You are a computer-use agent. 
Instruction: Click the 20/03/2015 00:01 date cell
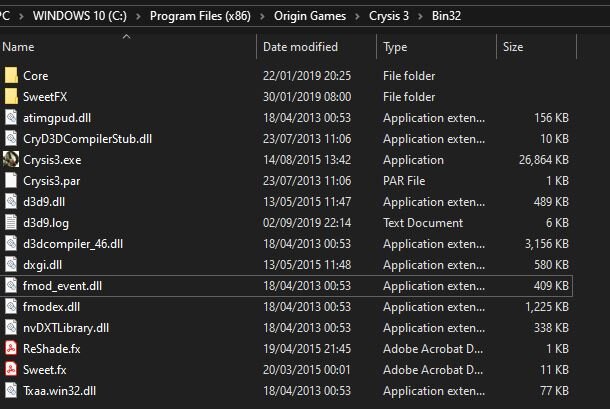307,370
